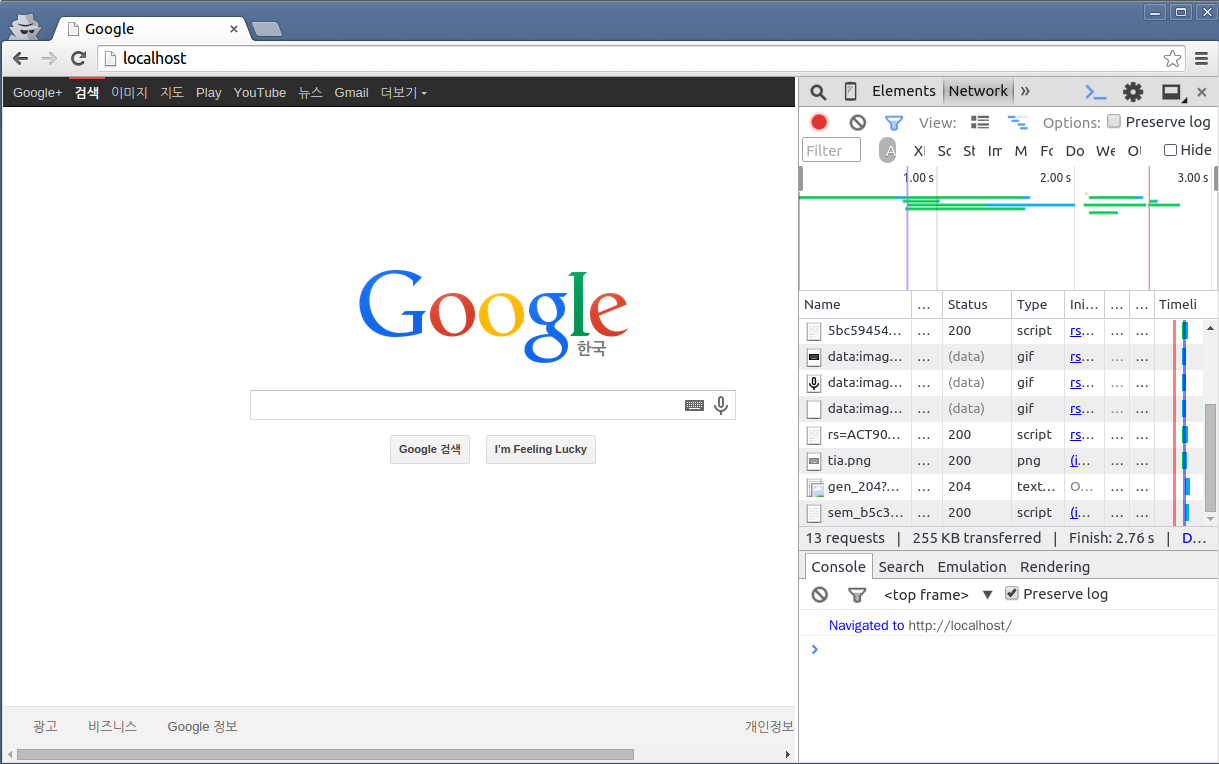This screenshot has width=1219, height=764.
Task: Select the Console drawer tab
Action: point(838,567)
